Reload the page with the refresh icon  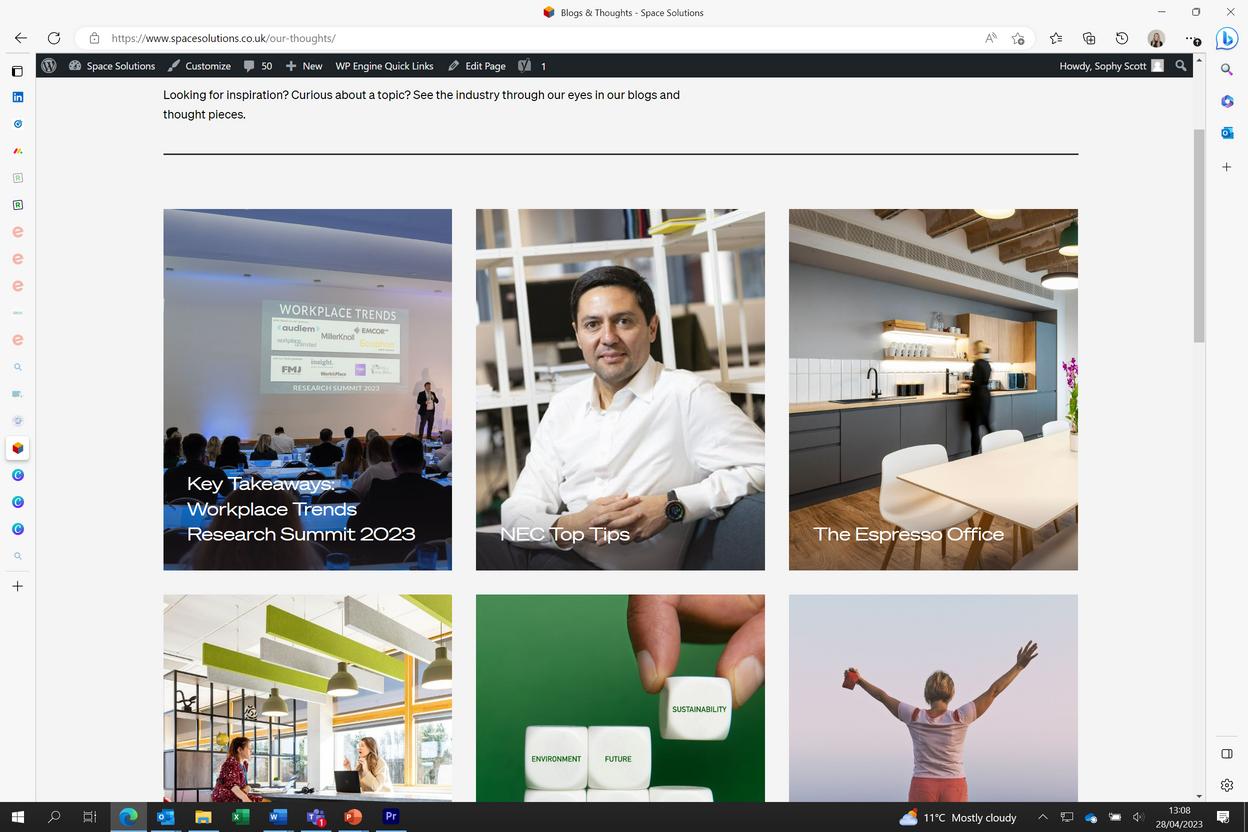[x=54, y=38]
